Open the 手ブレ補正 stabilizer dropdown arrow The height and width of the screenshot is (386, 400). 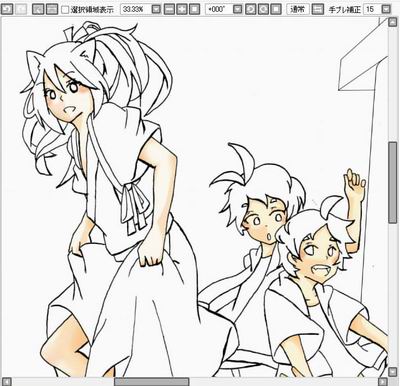[386, 9]
